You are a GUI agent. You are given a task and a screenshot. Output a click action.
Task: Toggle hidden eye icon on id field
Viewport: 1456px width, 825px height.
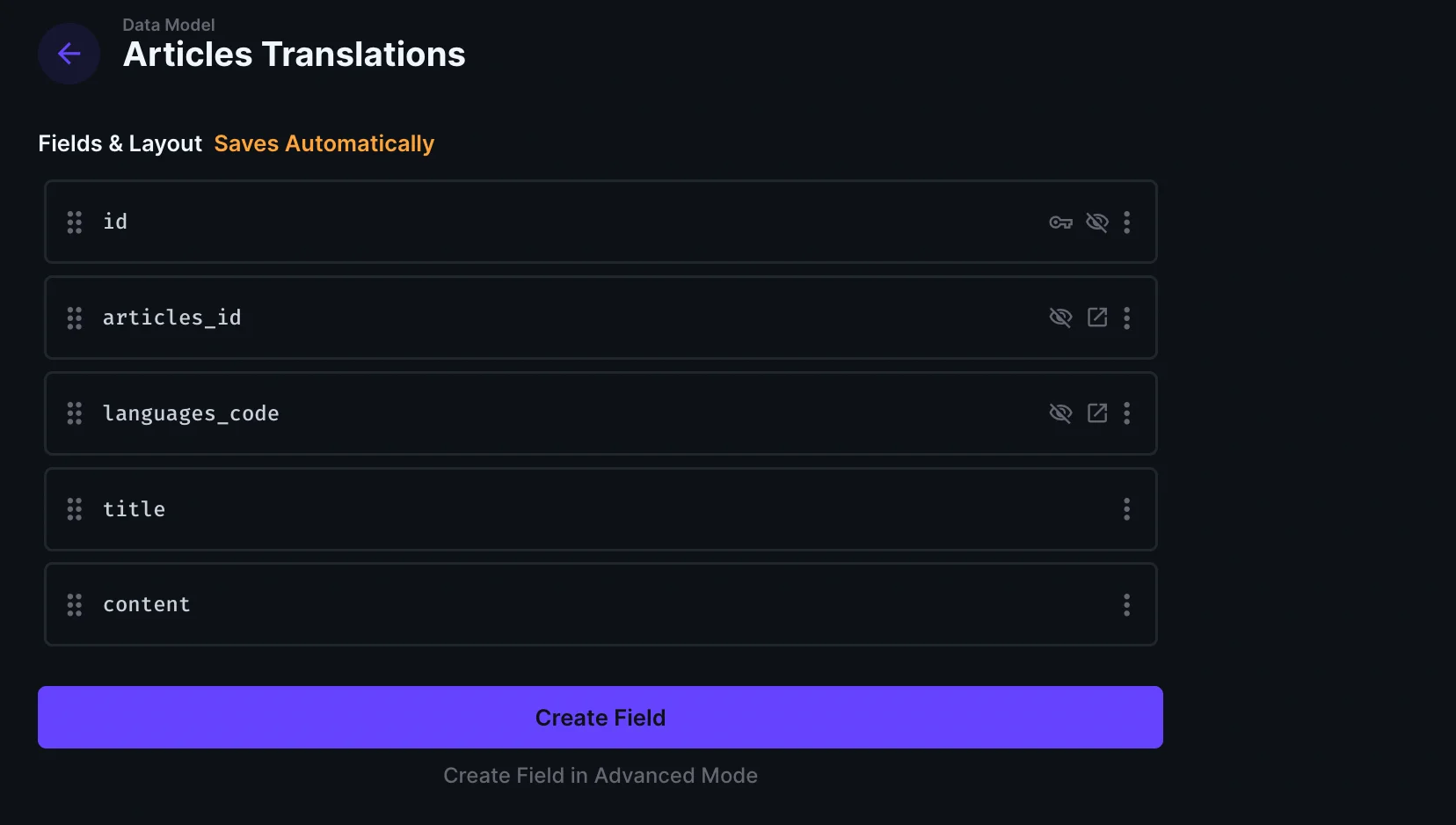coord(1097,223)
